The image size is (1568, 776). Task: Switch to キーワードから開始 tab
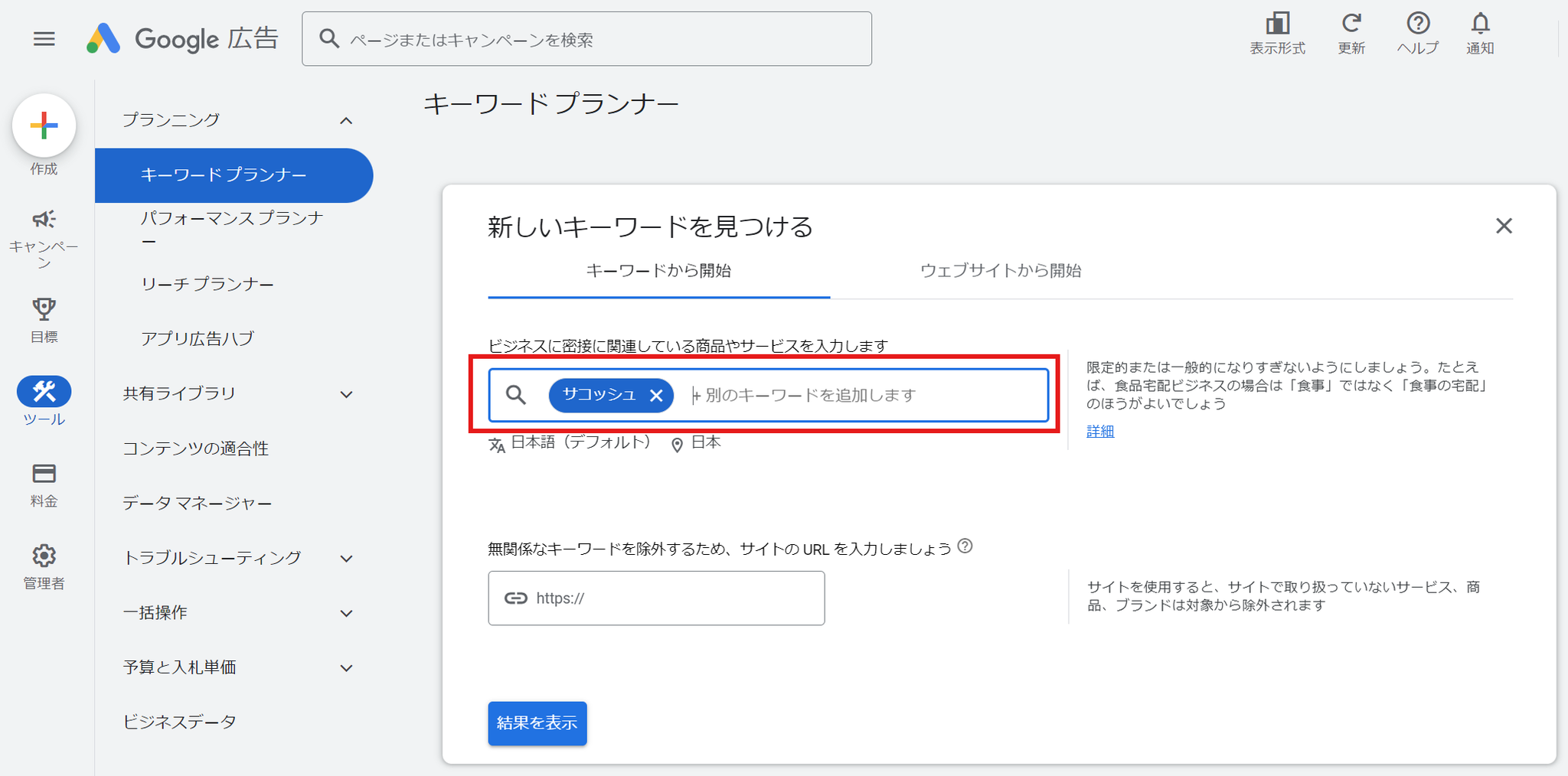(658, 271)
